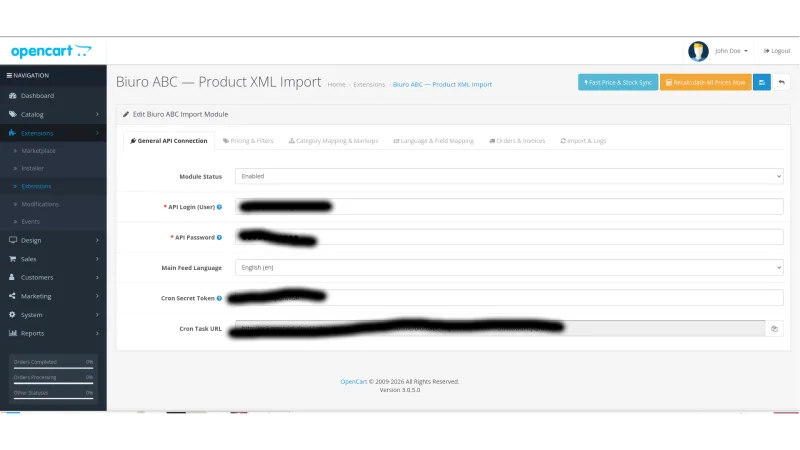Click the Marketing share icon
This screenshot has height=450, width=800.
point(12,296)
